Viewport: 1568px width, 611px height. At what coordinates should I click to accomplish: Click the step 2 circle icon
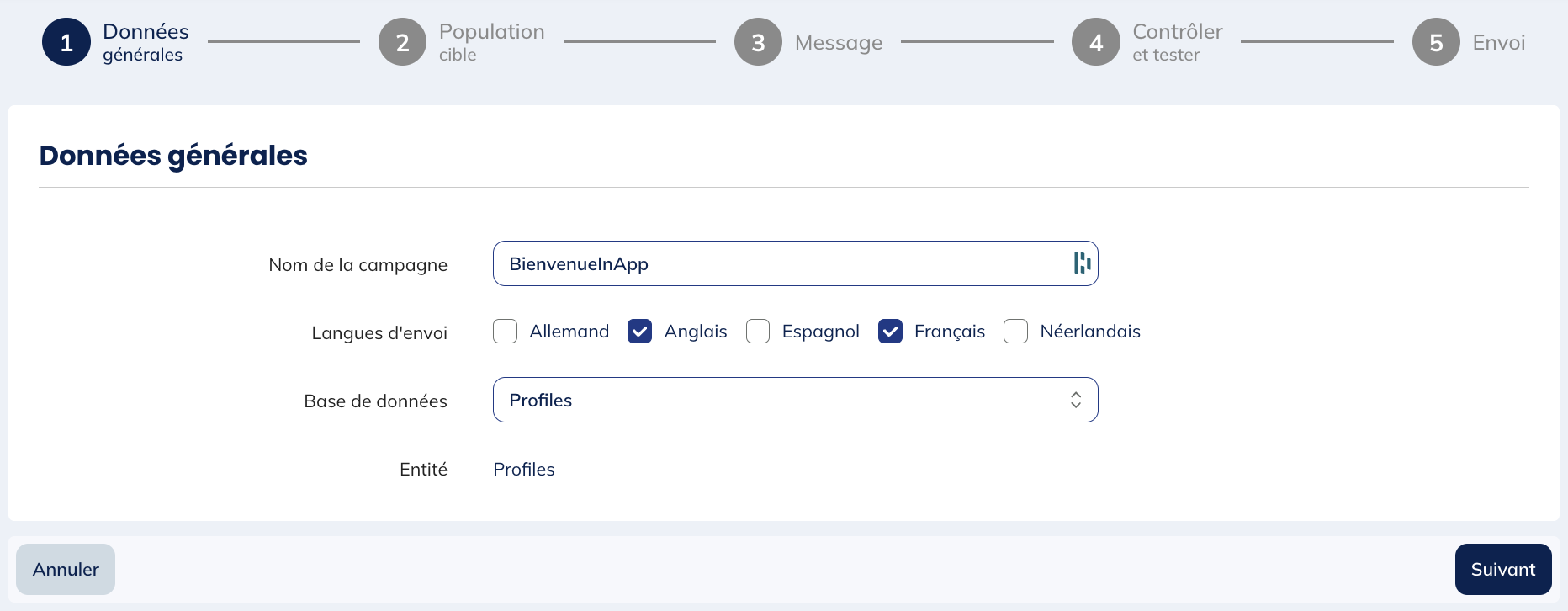403,42
